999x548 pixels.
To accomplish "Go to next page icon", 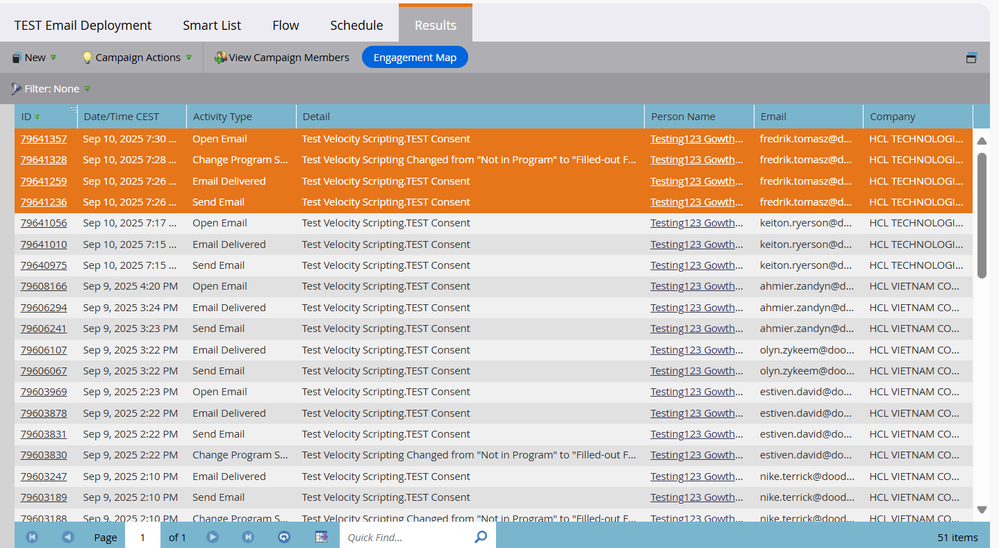I will [212, 537].
